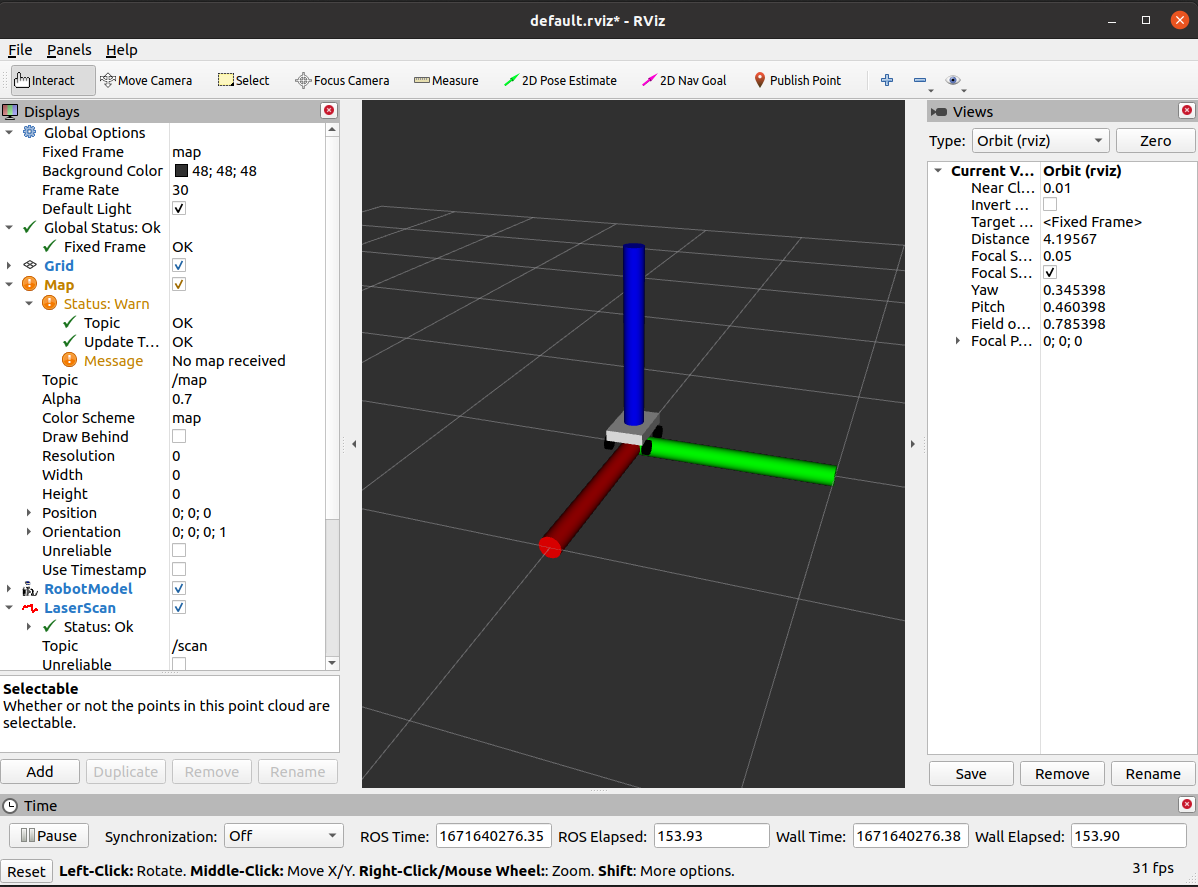Screen dimensions: 1198x887
Task: Click the Rename button in Views
Action: coord(1153,774)
